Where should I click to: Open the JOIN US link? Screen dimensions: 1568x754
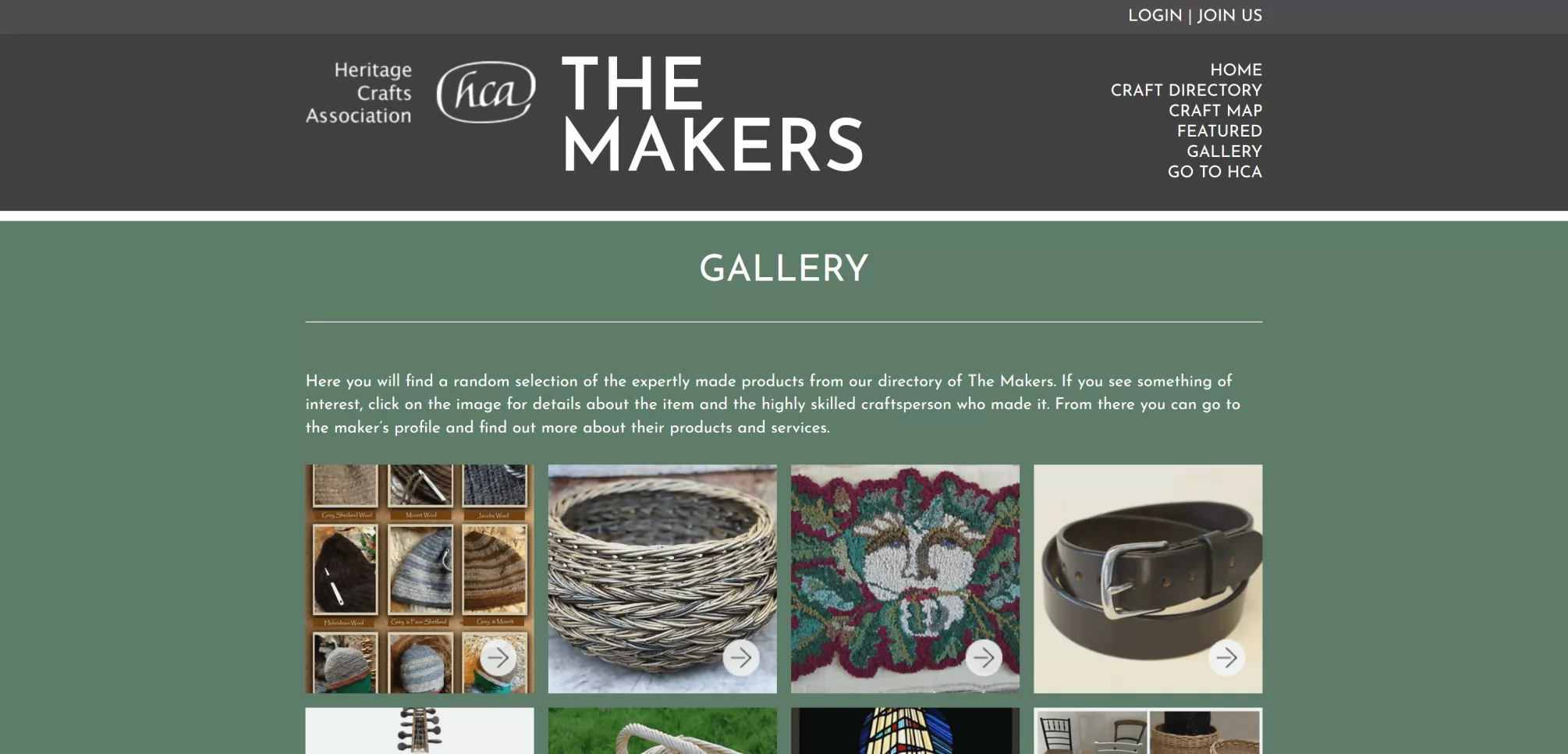1229,16
